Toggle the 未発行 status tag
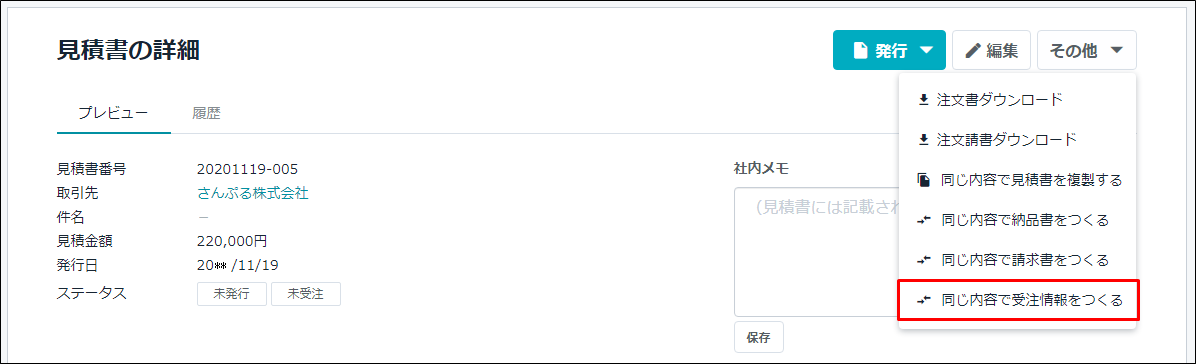Screen dimensions: 1196x364 point(232,295)
